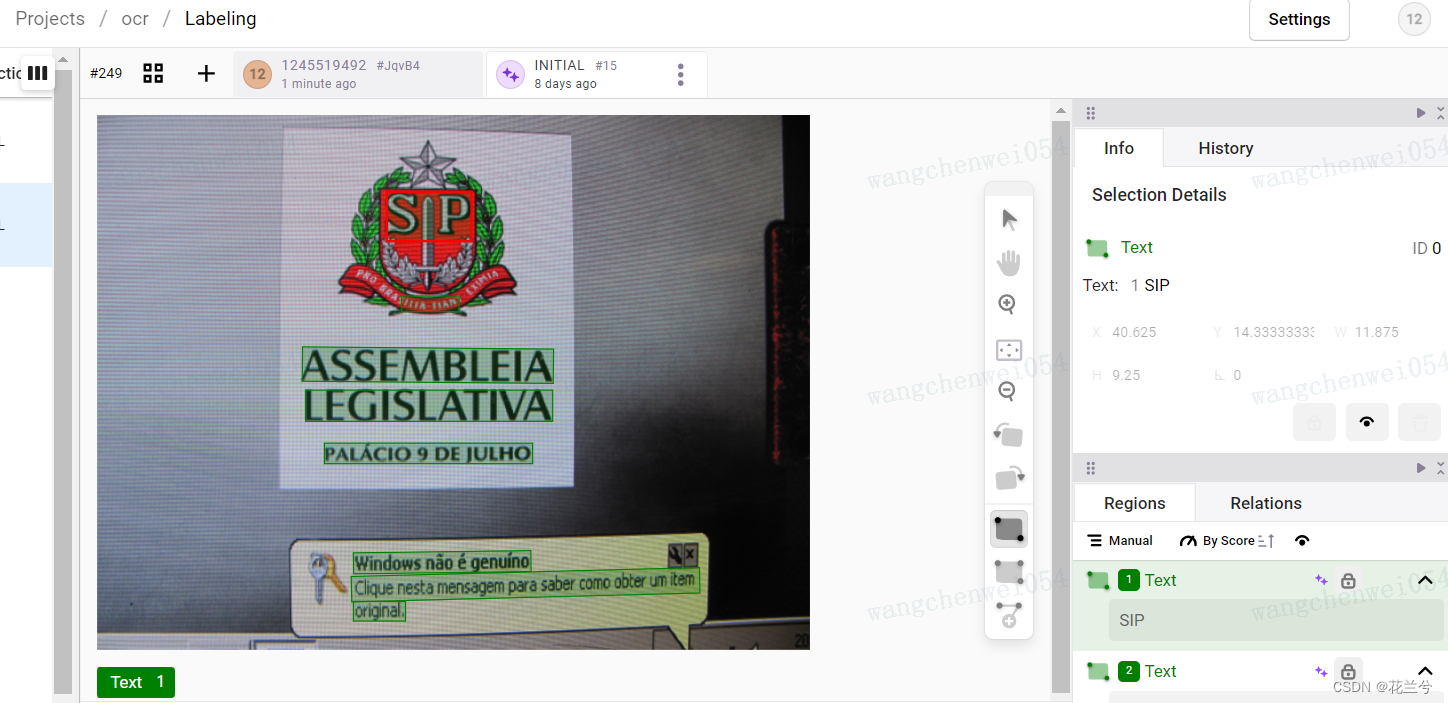Click the drag handle of the Info panel

pyautogui.click(x=1091, y=113)
